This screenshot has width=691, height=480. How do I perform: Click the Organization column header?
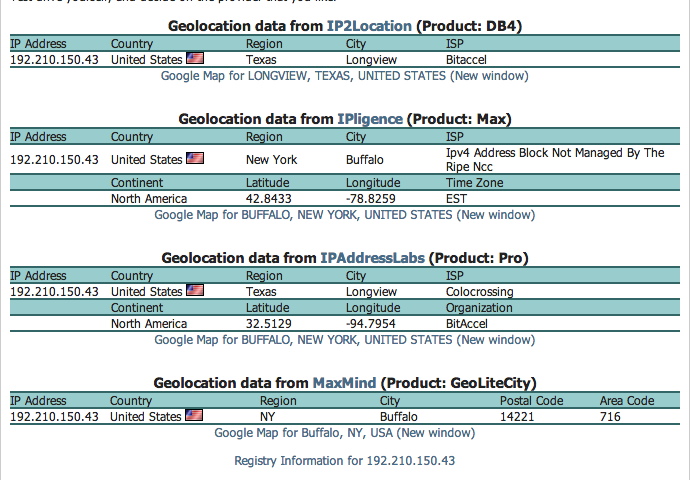[479, 308]
